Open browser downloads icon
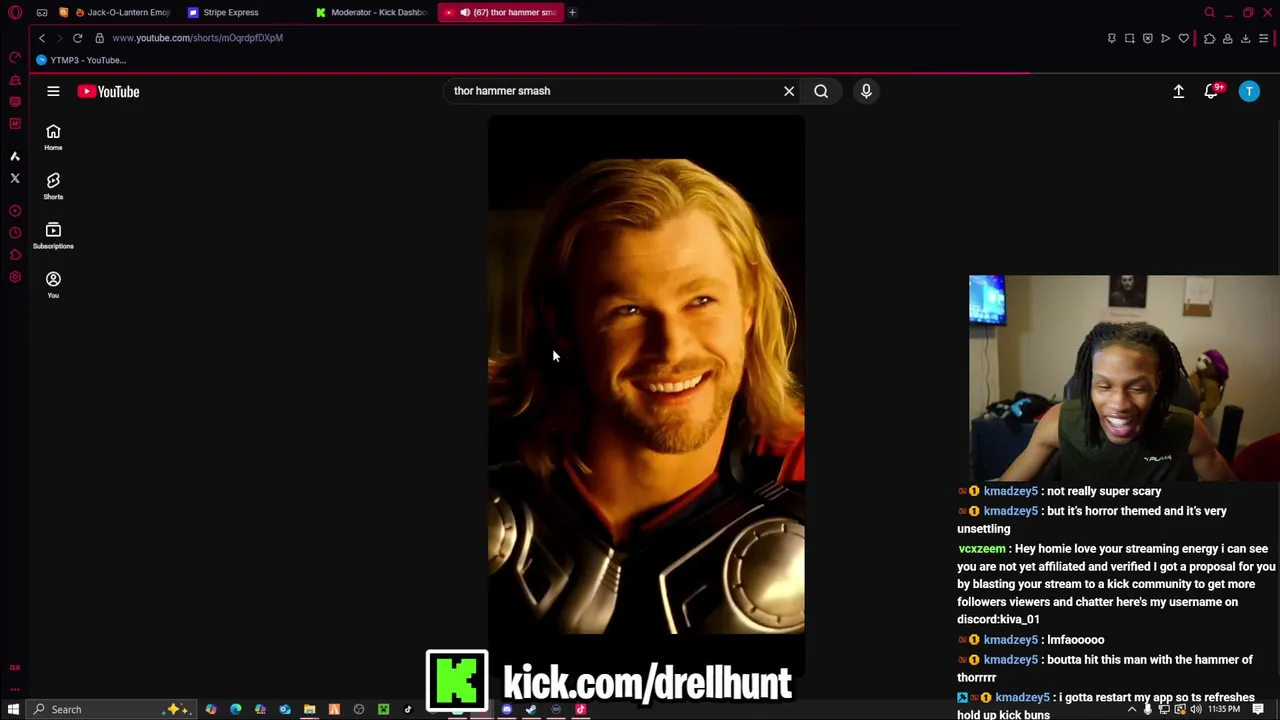The image size is (1280, 720). tap(1245, 38)
